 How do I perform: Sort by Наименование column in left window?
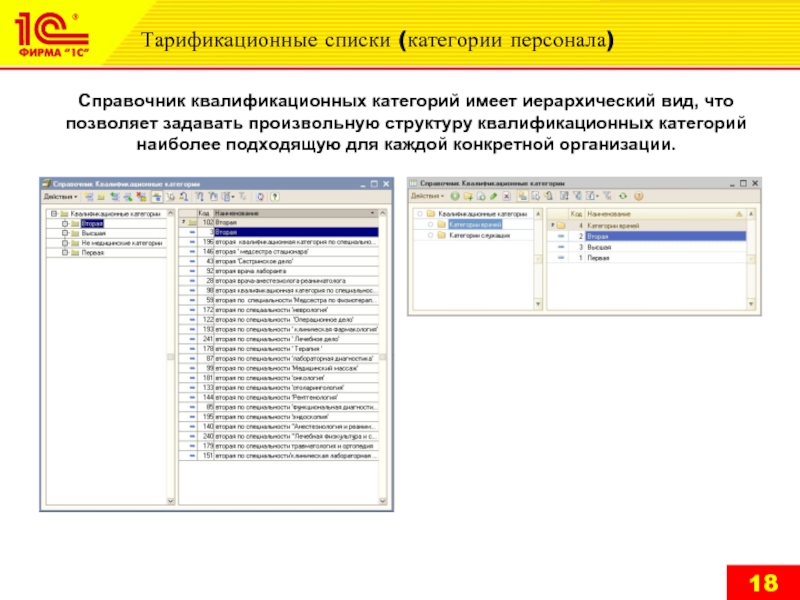point(295,213)
